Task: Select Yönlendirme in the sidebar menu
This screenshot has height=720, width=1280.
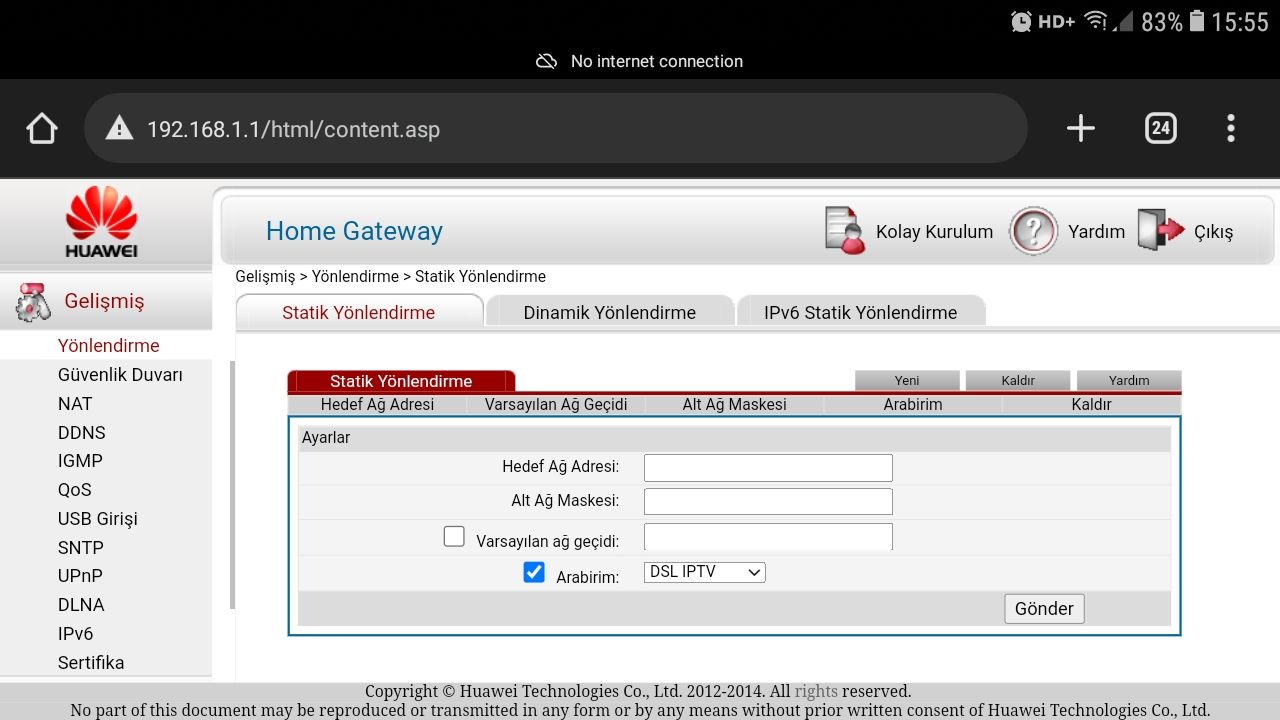Action: click(x=109, y=345)
